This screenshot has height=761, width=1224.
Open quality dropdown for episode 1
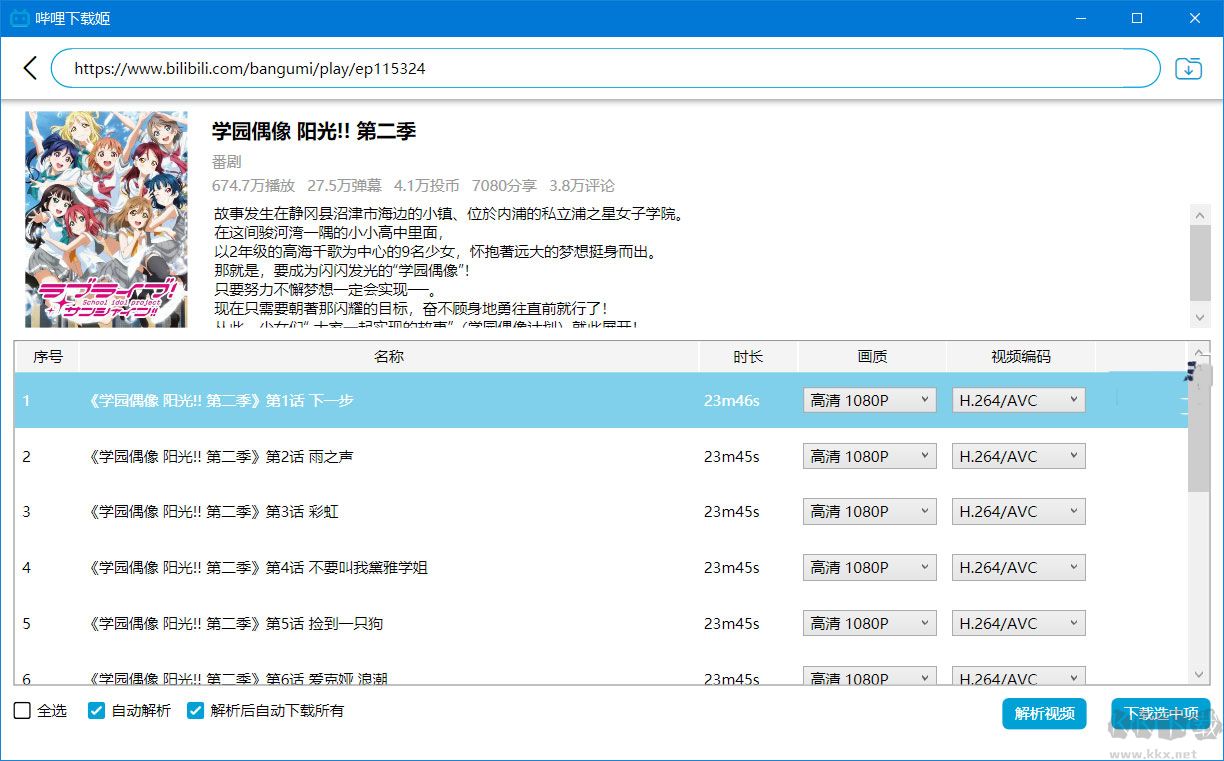869,400
